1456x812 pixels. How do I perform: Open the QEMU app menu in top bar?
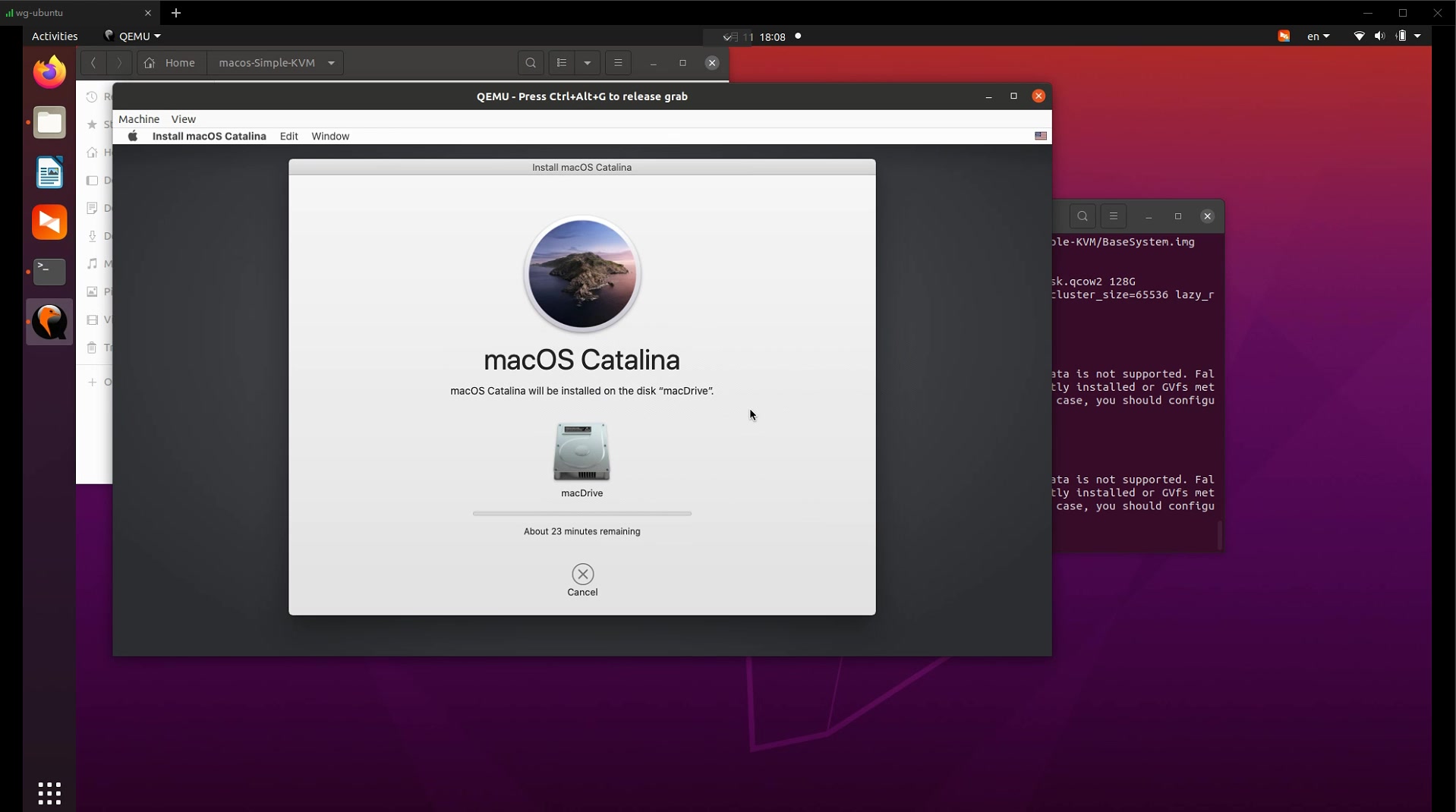[x=132, y=36]
